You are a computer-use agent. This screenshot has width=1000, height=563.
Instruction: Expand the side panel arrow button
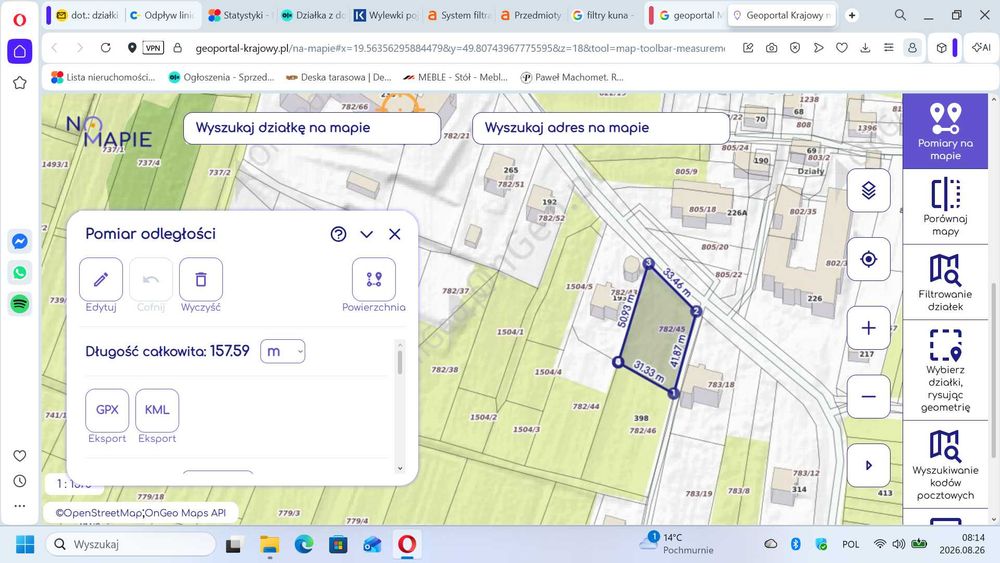pyautogui.click(x=869, y=465)
